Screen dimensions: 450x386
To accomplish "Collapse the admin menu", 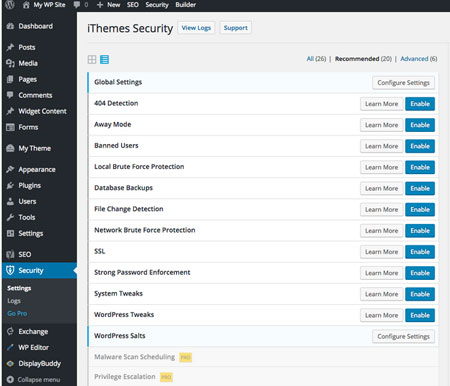I will [33, 379].
